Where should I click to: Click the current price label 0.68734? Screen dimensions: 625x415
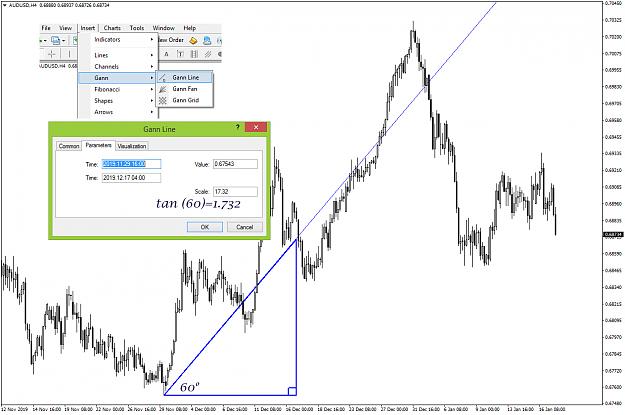[613, 235]
